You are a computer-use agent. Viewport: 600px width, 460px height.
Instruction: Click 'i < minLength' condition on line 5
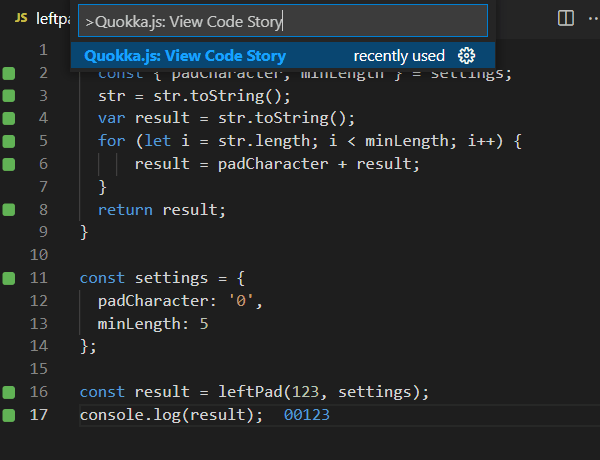388,141
